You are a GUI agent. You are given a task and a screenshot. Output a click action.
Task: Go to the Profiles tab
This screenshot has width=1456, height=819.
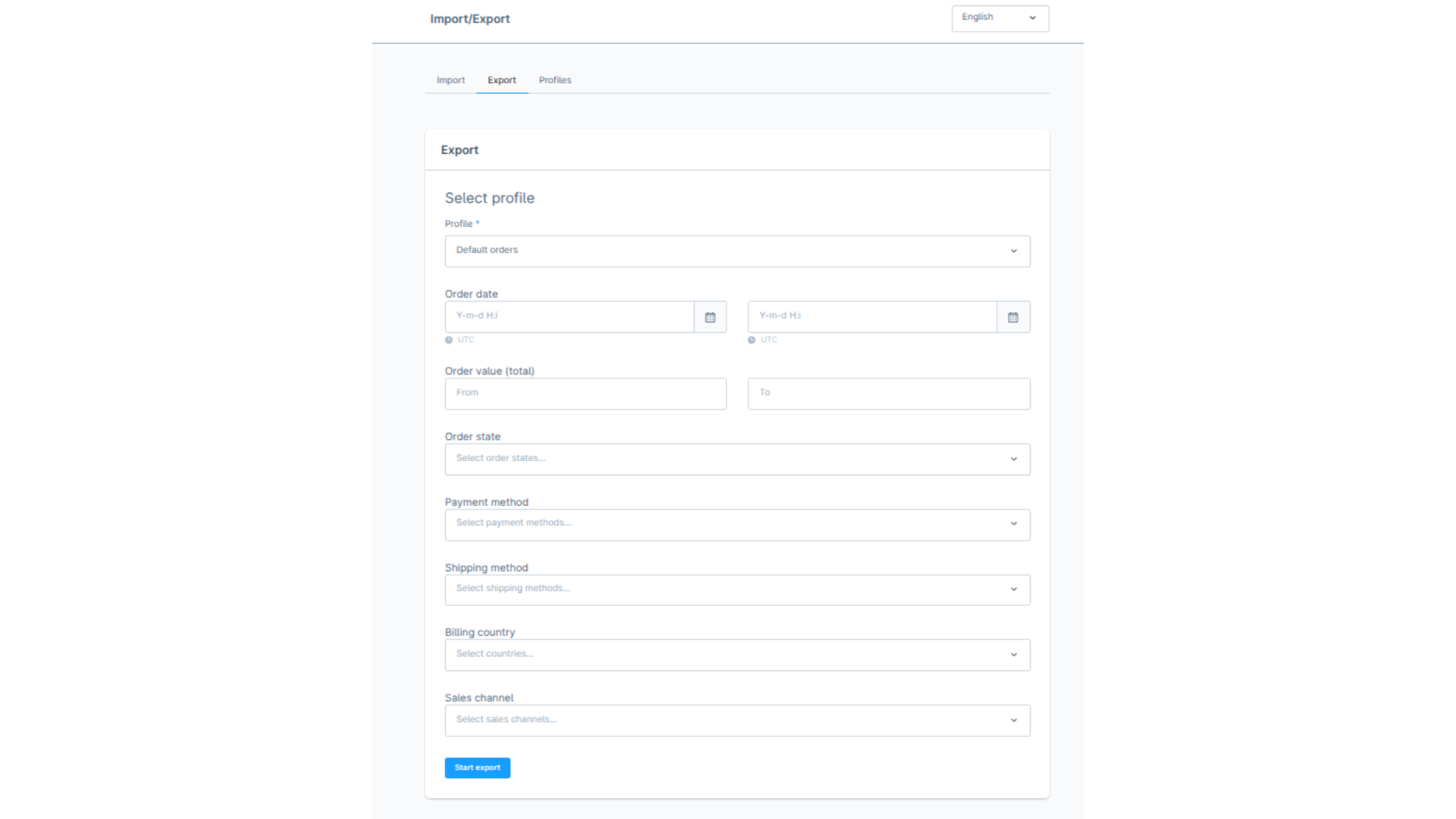click(x=555, y=80)
